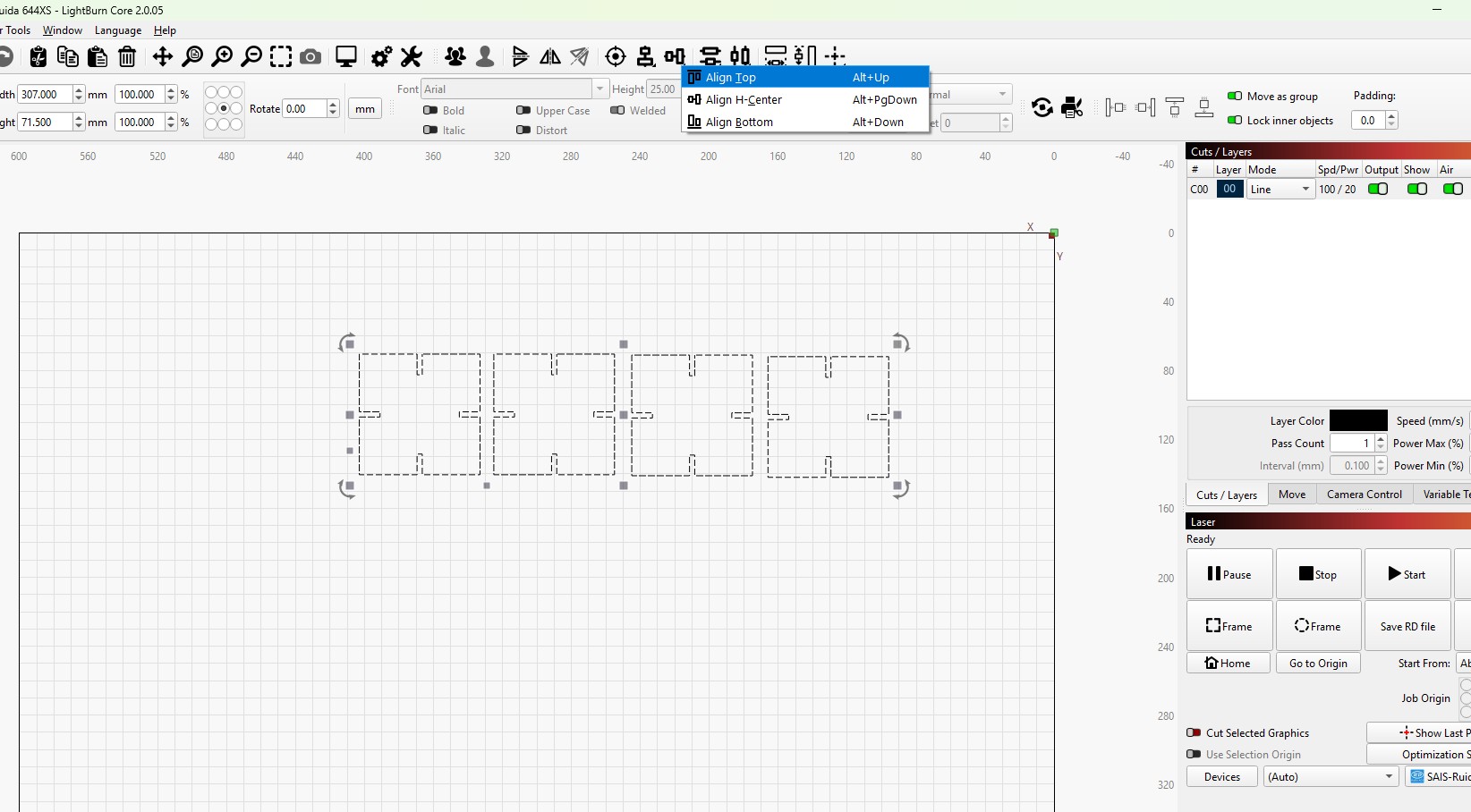Click the Align Centers target icon
This screenshot has width=1471, height=812.
(616, 57)
